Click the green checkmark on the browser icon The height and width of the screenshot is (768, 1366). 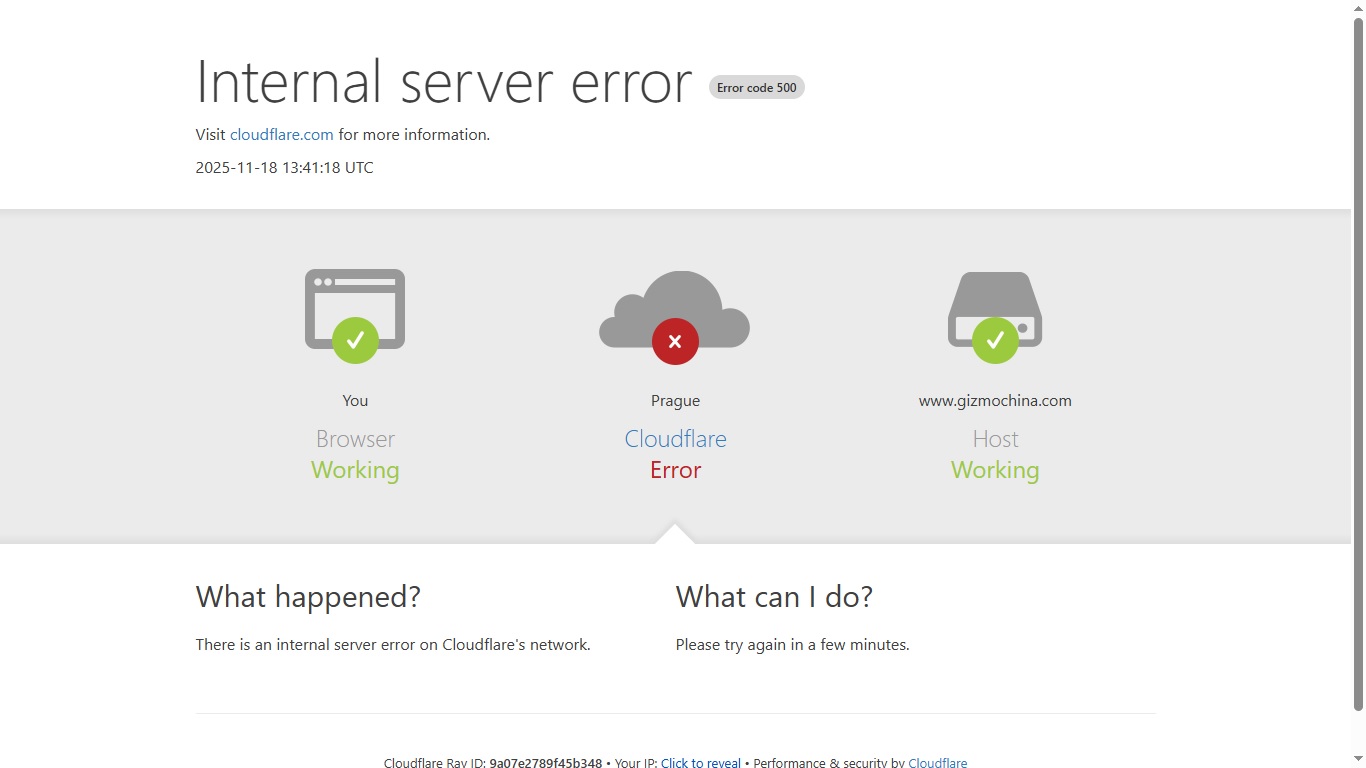[355, 341]
